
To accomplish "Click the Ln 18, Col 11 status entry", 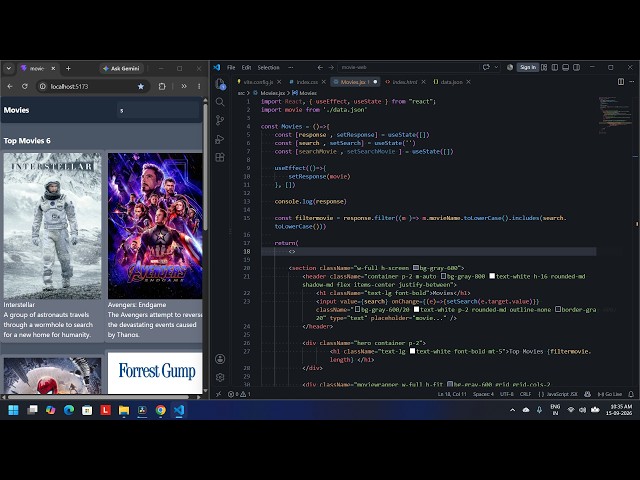I will point(452,394).
